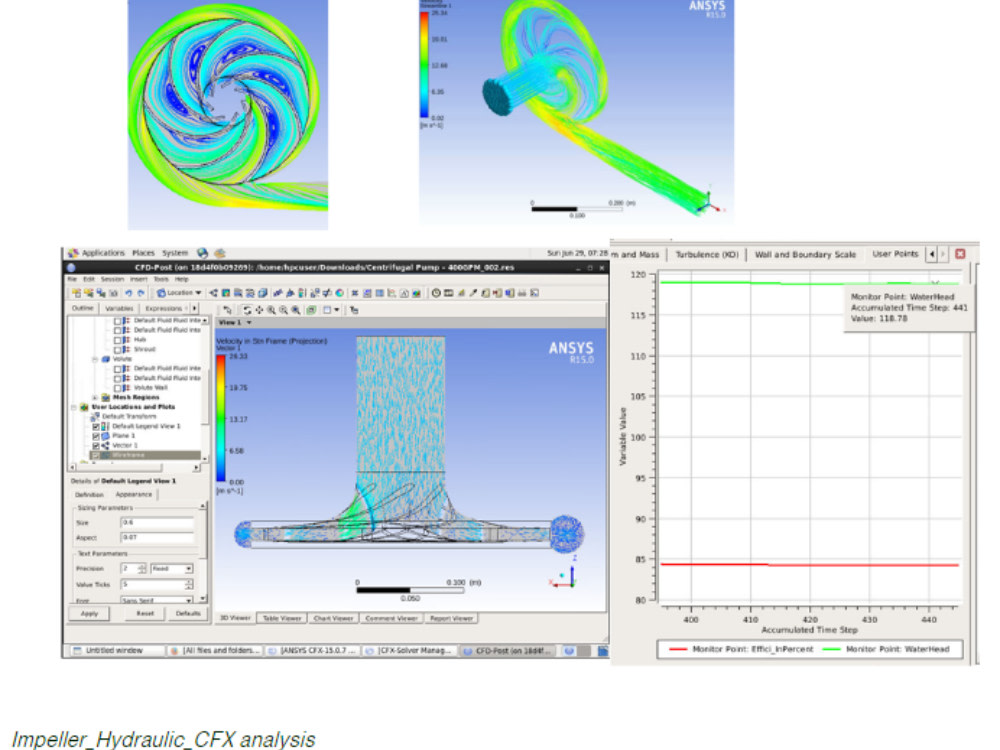Open the Timestep Selector clock icon
Image resolution: width=1000 pixels, height=750 pixels.
tap(436, 293)
